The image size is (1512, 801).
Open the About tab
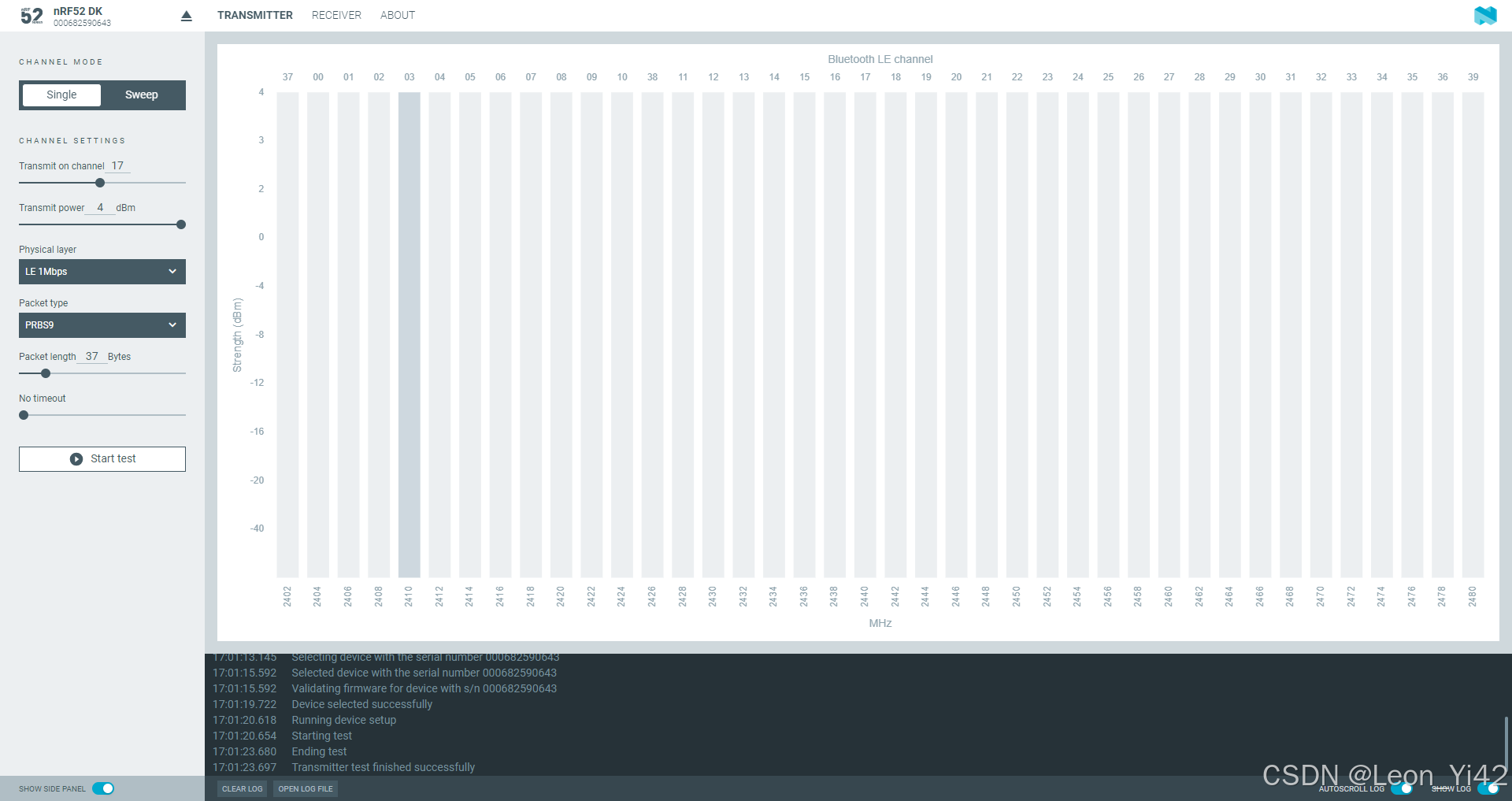click(398, 15)
